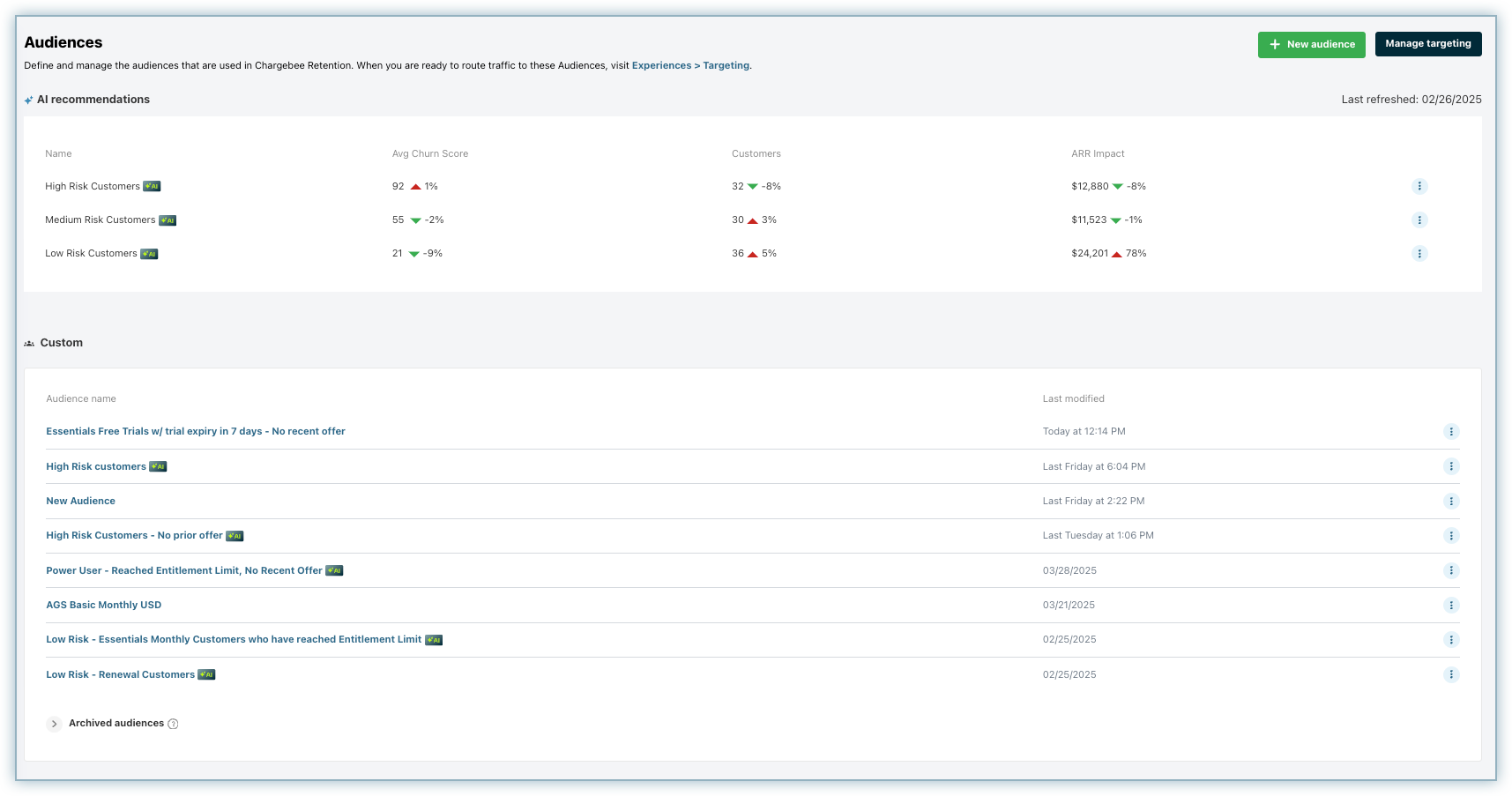Open the AGS Basic Monthly USD audience
This screenshot has width=1512, height=796.
[x=103, y=605]
